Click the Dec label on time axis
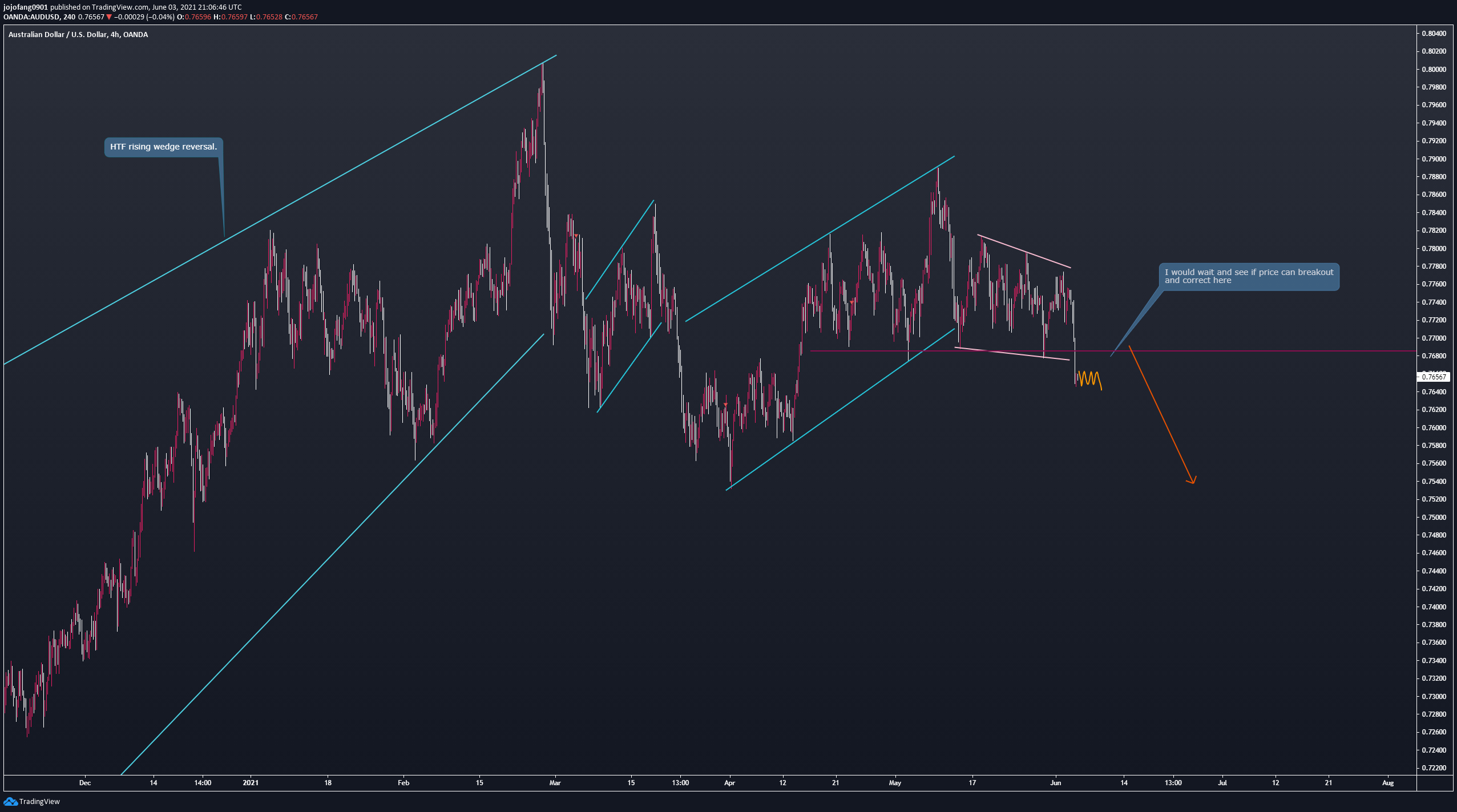 [x=85, y=783]
